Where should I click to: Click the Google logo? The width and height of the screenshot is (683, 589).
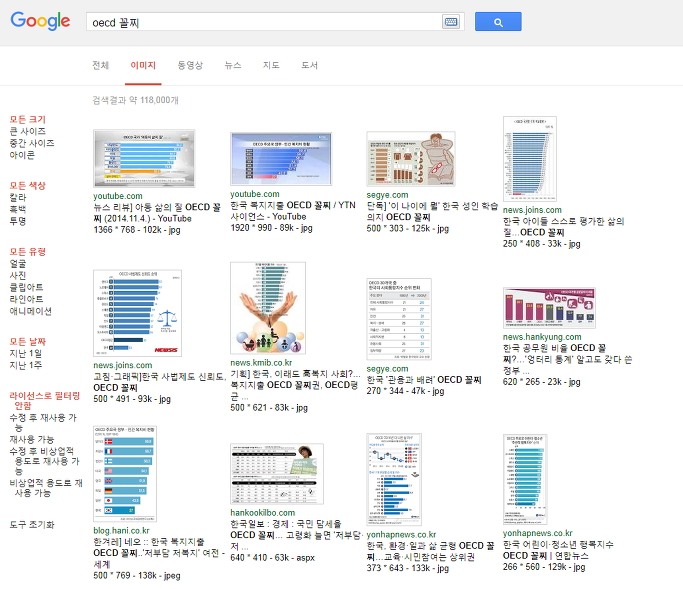click(40, 20)
